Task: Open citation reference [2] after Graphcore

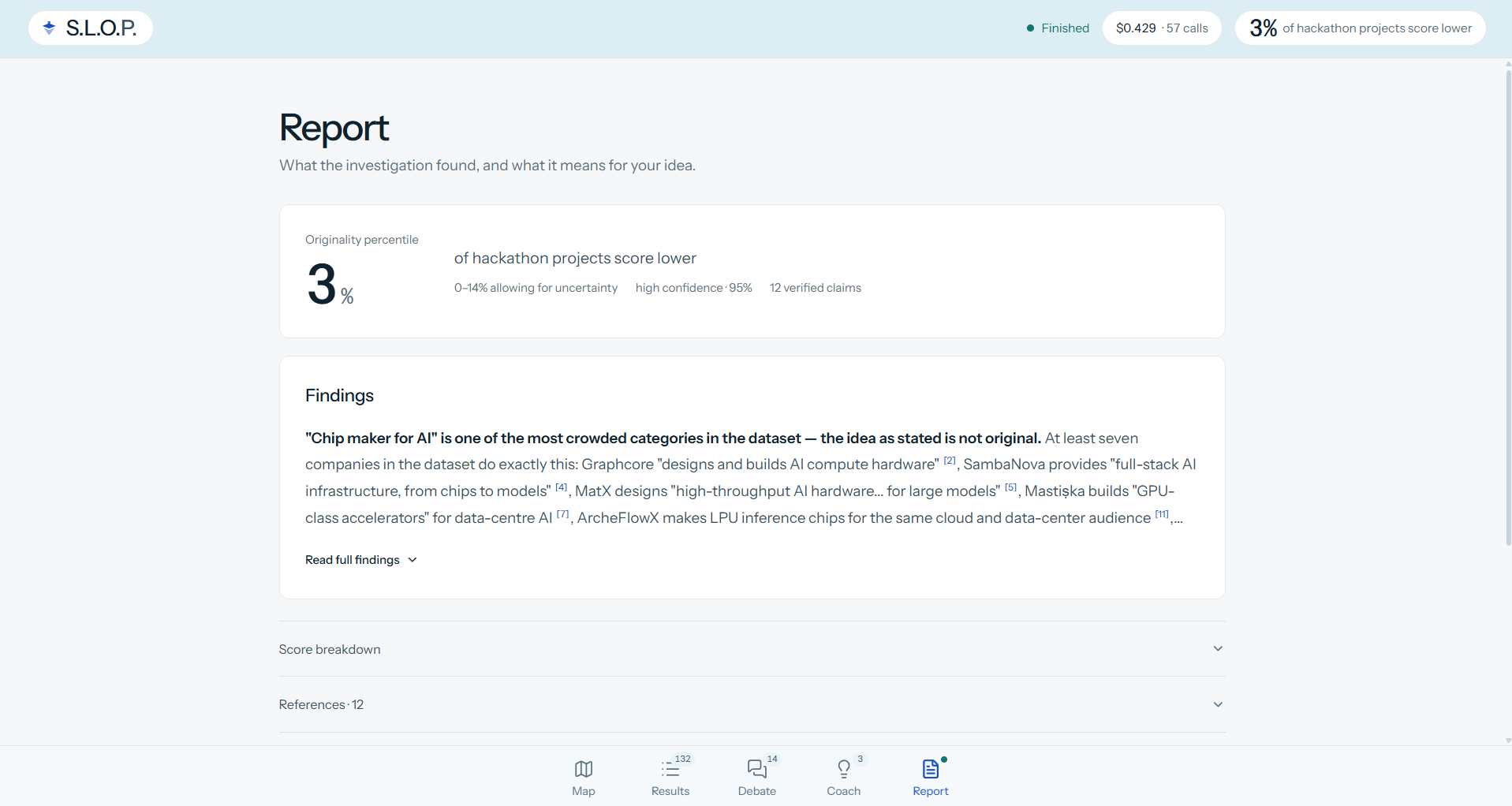Action: [950, 461]
